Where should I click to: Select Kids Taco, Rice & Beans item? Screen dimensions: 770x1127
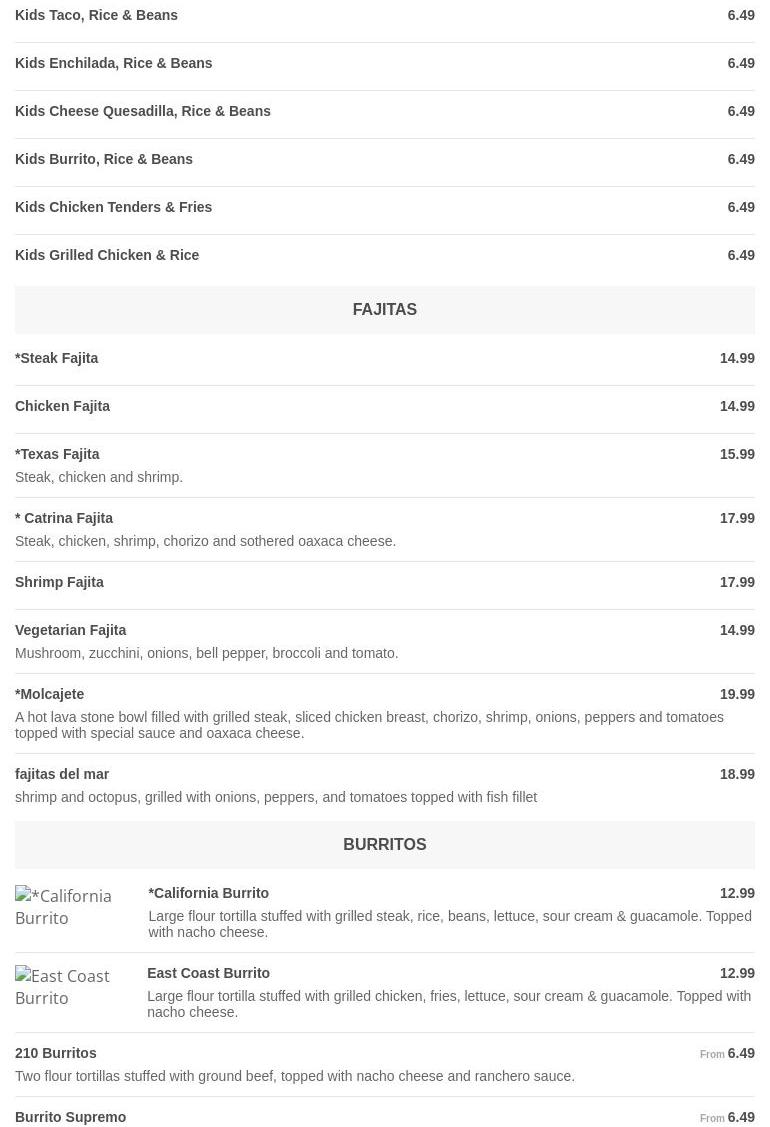[x=97, y=16]
